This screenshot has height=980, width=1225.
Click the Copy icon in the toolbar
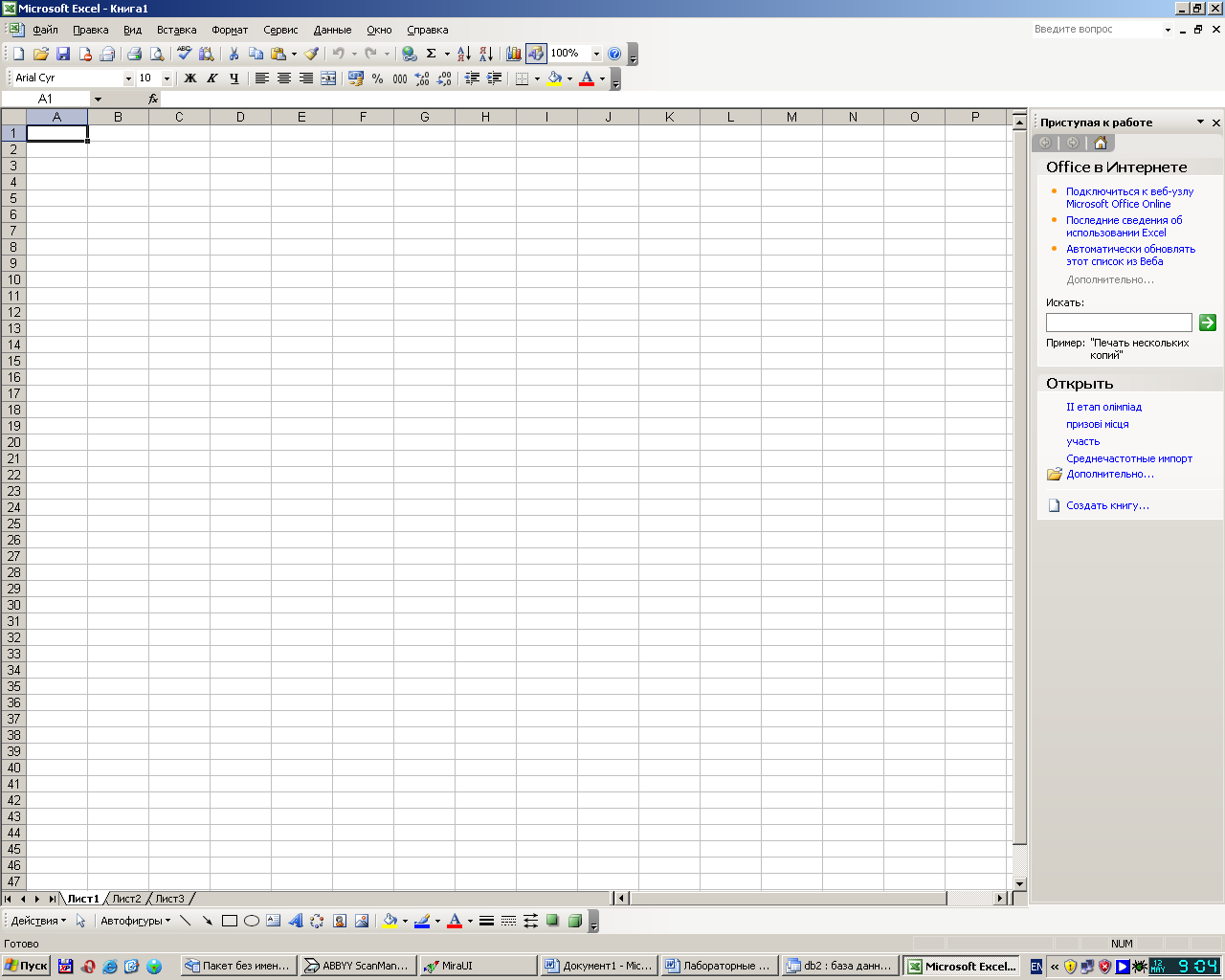point(256,54)
